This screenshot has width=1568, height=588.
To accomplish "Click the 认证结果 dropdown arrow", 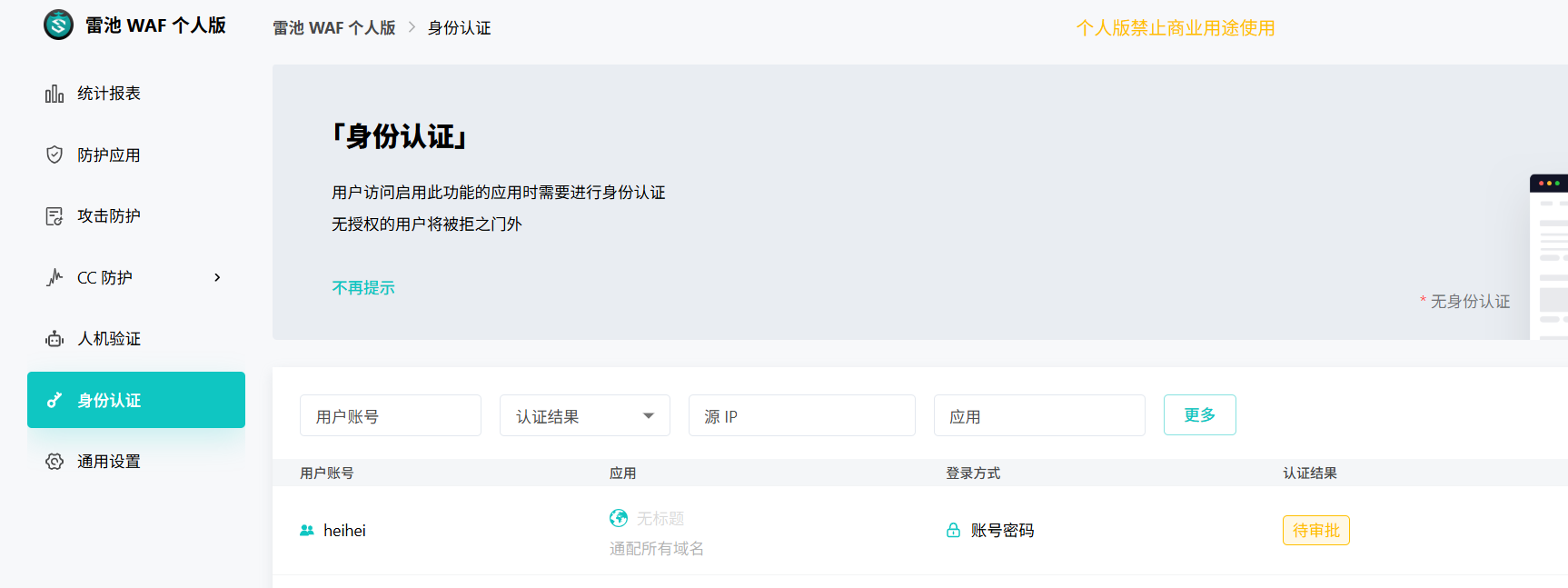I will point(649,416).
